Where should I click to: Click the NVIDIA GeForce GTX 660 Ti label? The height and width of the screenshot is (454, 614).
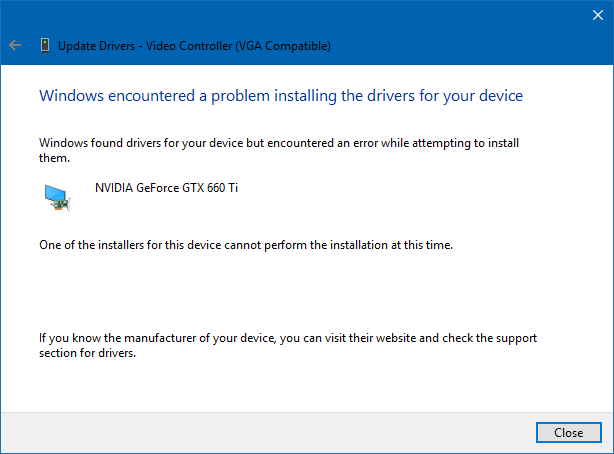tap(166, 188)
